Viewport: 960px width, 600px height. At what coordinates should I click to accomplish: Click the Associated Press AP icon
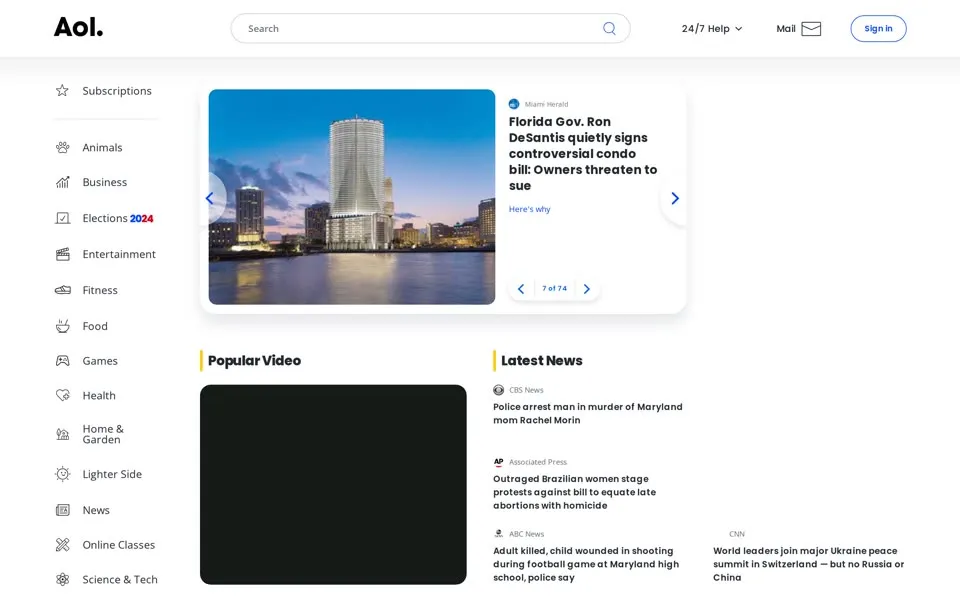pos(498,462)
